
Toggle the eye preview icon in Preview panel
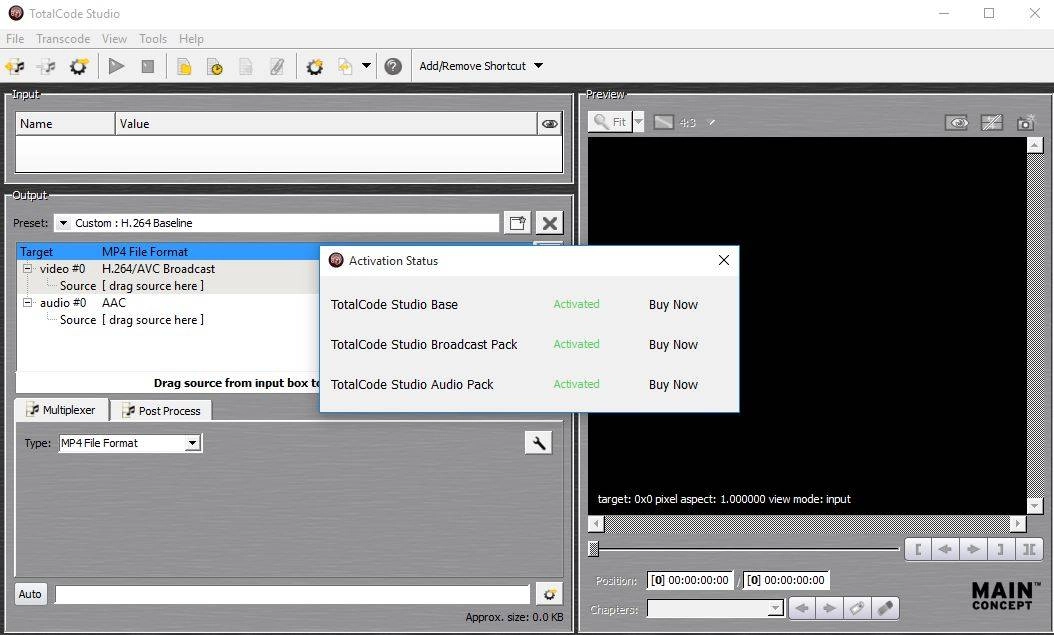[957, 122]
